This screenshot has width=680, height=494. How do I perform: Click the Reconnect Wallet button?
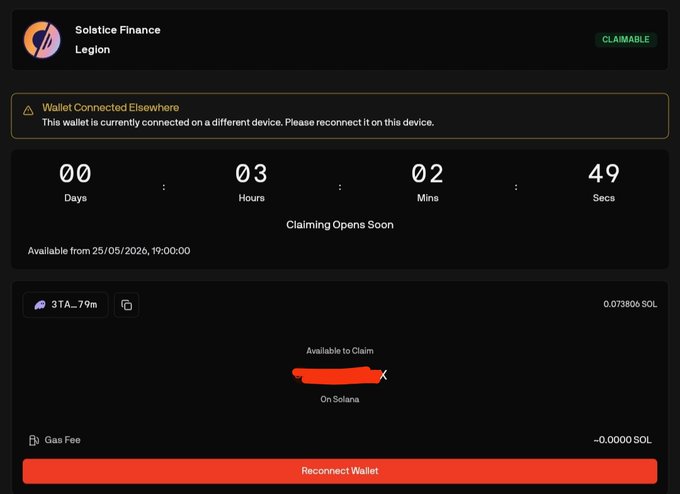point(340,471)
